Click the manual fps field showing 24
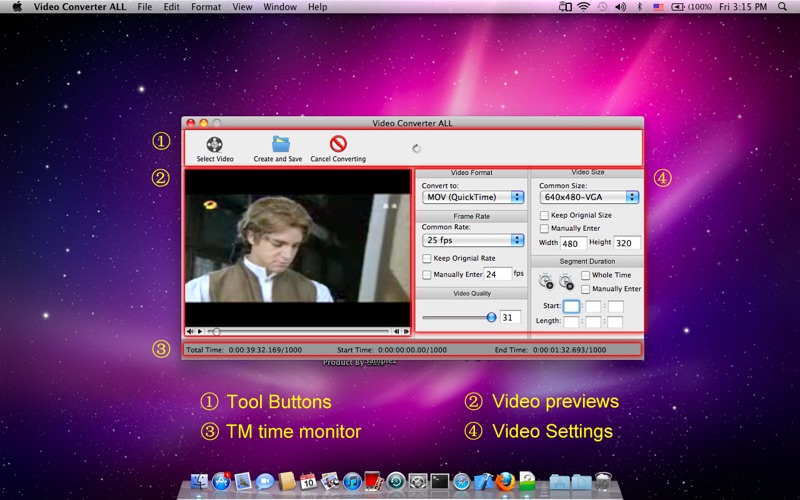800x500 pixels. pos(497,274)
